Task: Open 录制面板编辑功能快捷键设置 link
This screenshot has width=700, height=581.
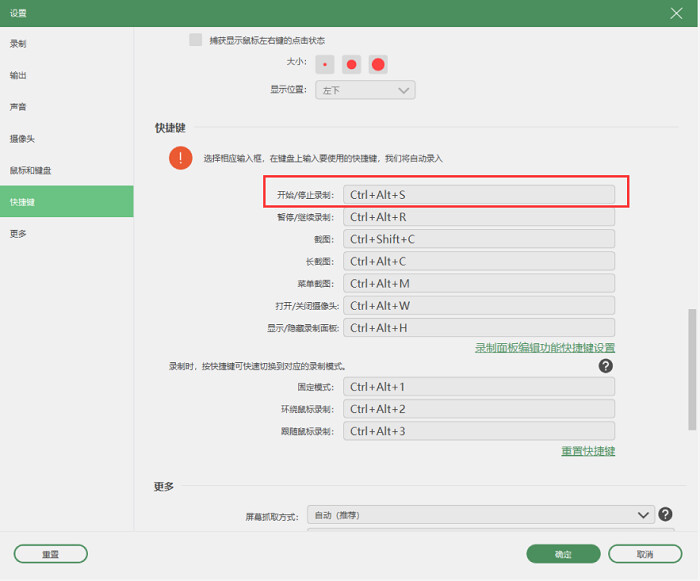Action: coord(545,347)
